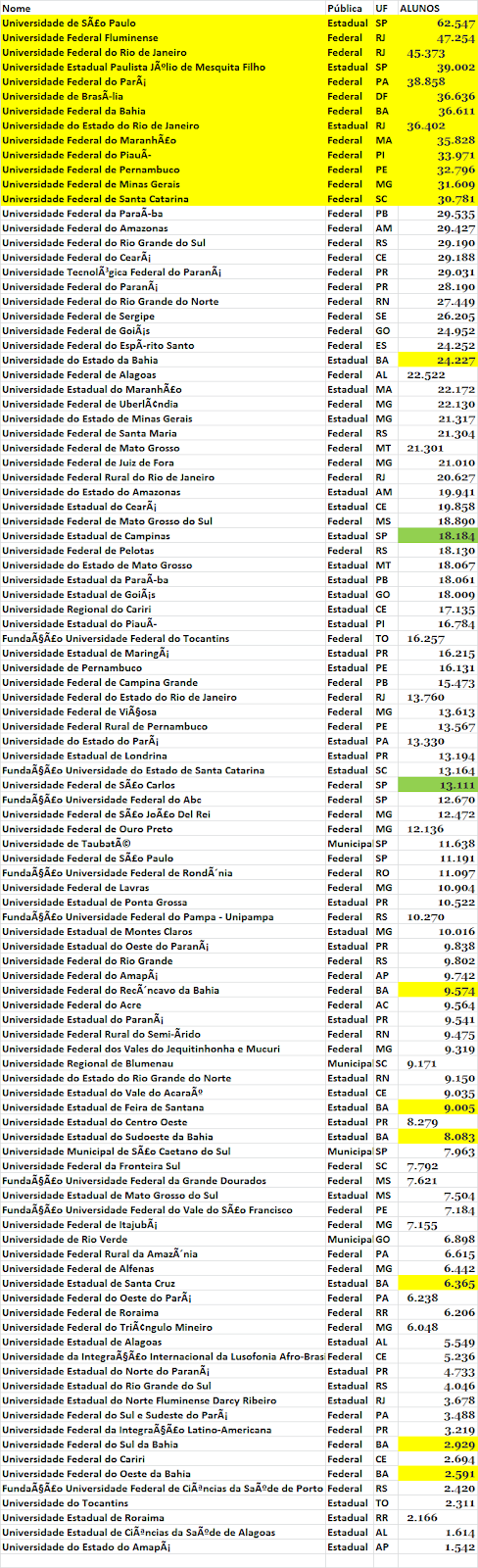Viewport: 478px width, 1568px height.
Task: Select "Universidade Federal de Juiz de Fora"
Action: 88,464
